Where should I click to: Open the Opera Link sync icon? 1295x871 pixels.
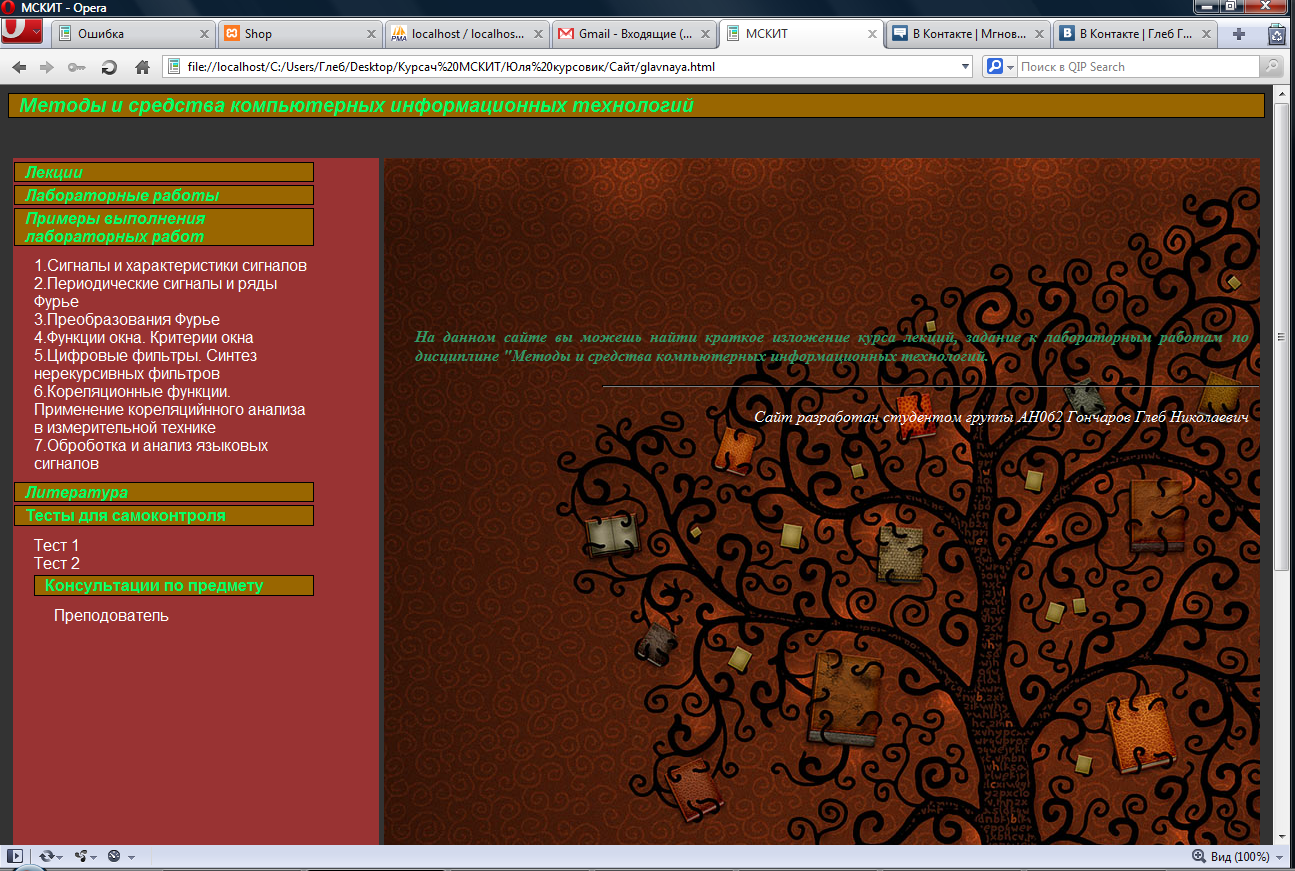pyautogui.click(x=47, y=856)
